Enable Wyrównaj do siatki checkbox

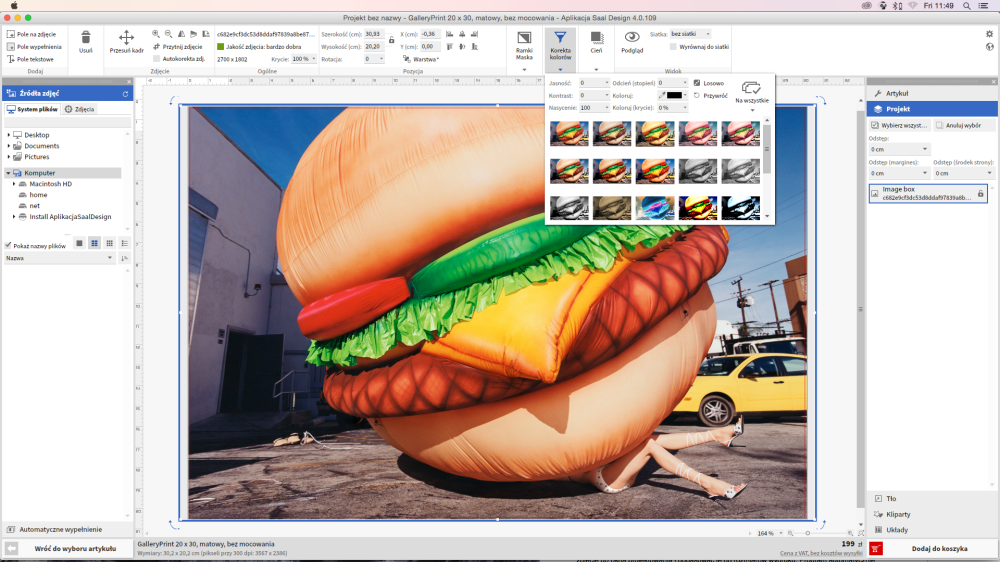pos(673,47)
